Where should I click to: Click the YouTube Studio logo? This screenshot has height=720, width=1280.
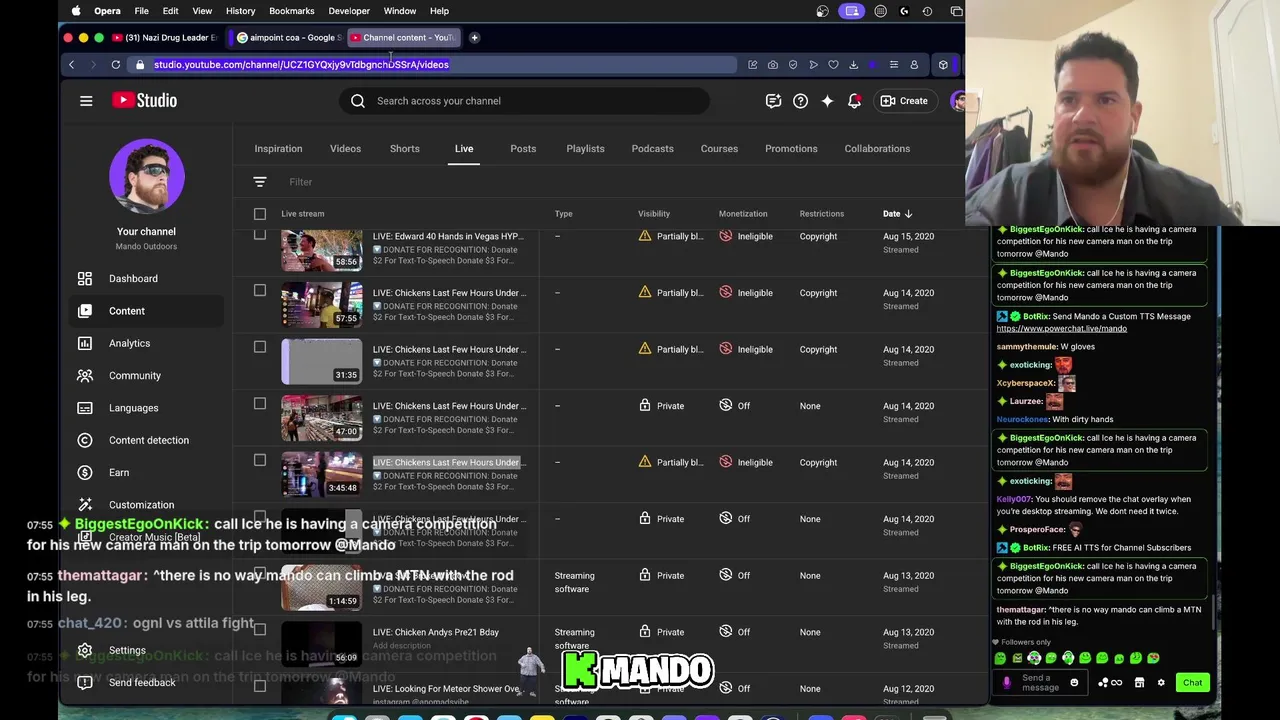pos(144,100)
